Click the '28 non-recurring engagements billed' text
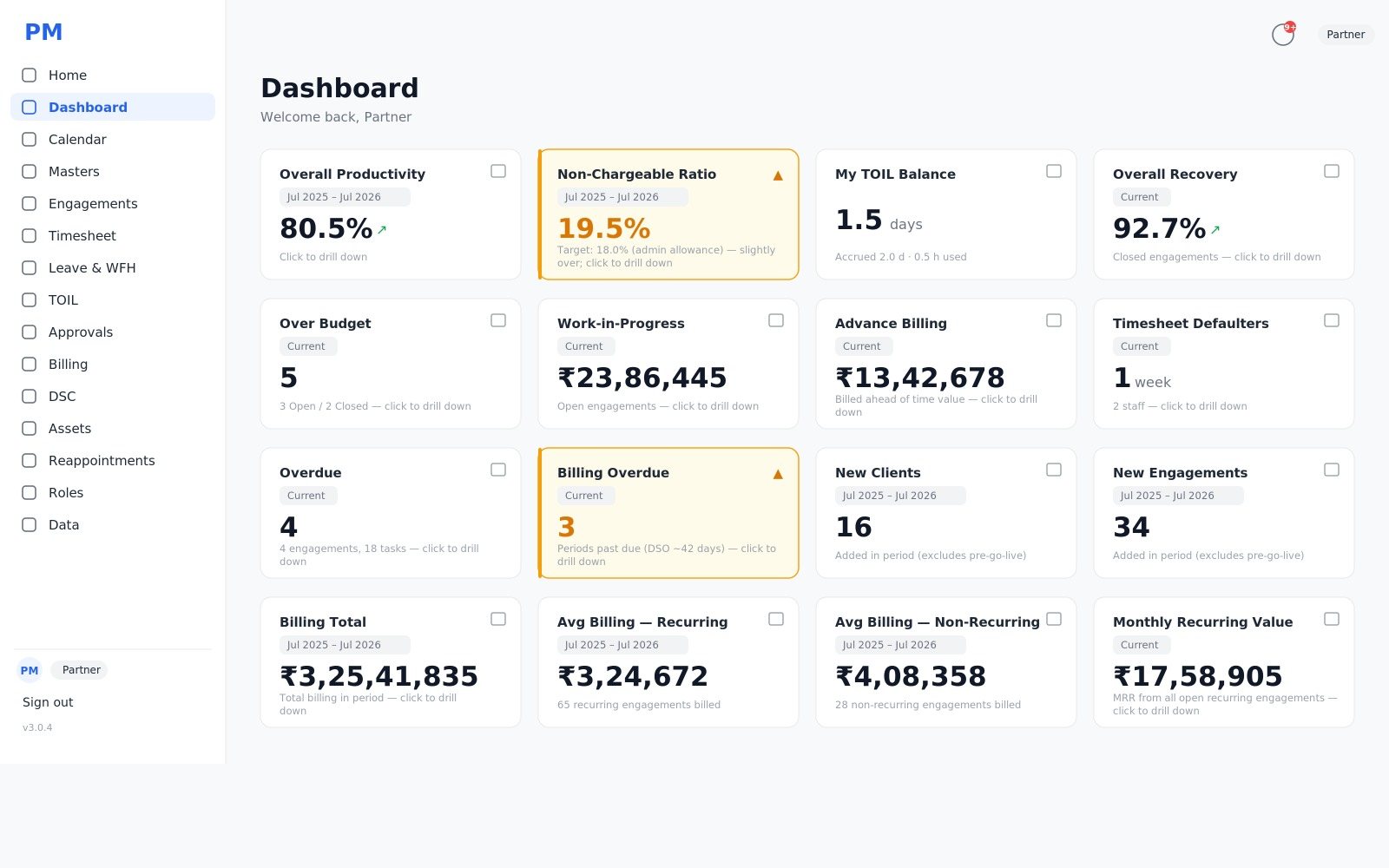This screenshot has height=868, width=1389. (x=928, y=705)
